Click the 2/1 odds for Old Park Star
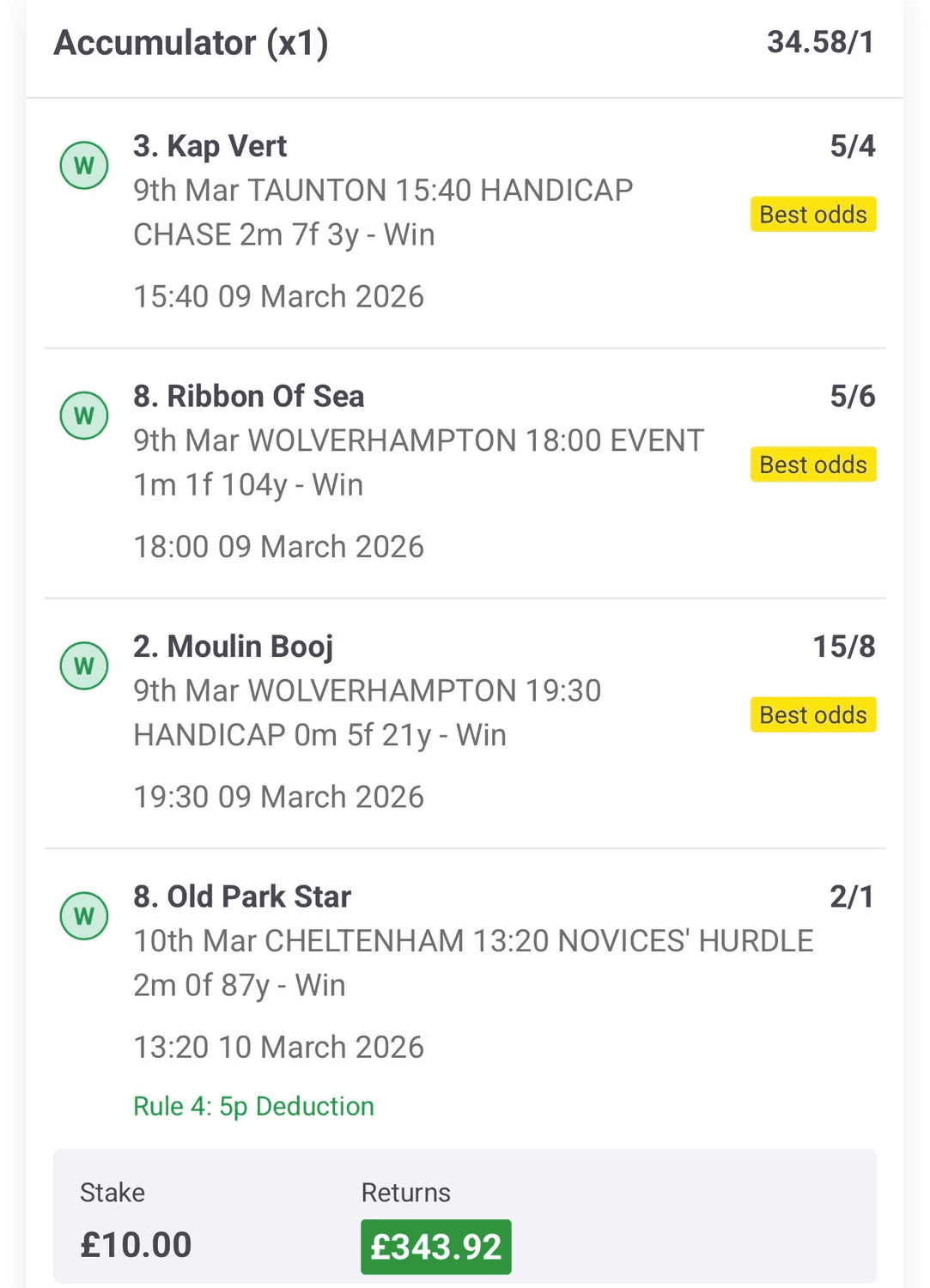The image size is (930, 1288). 851,896
